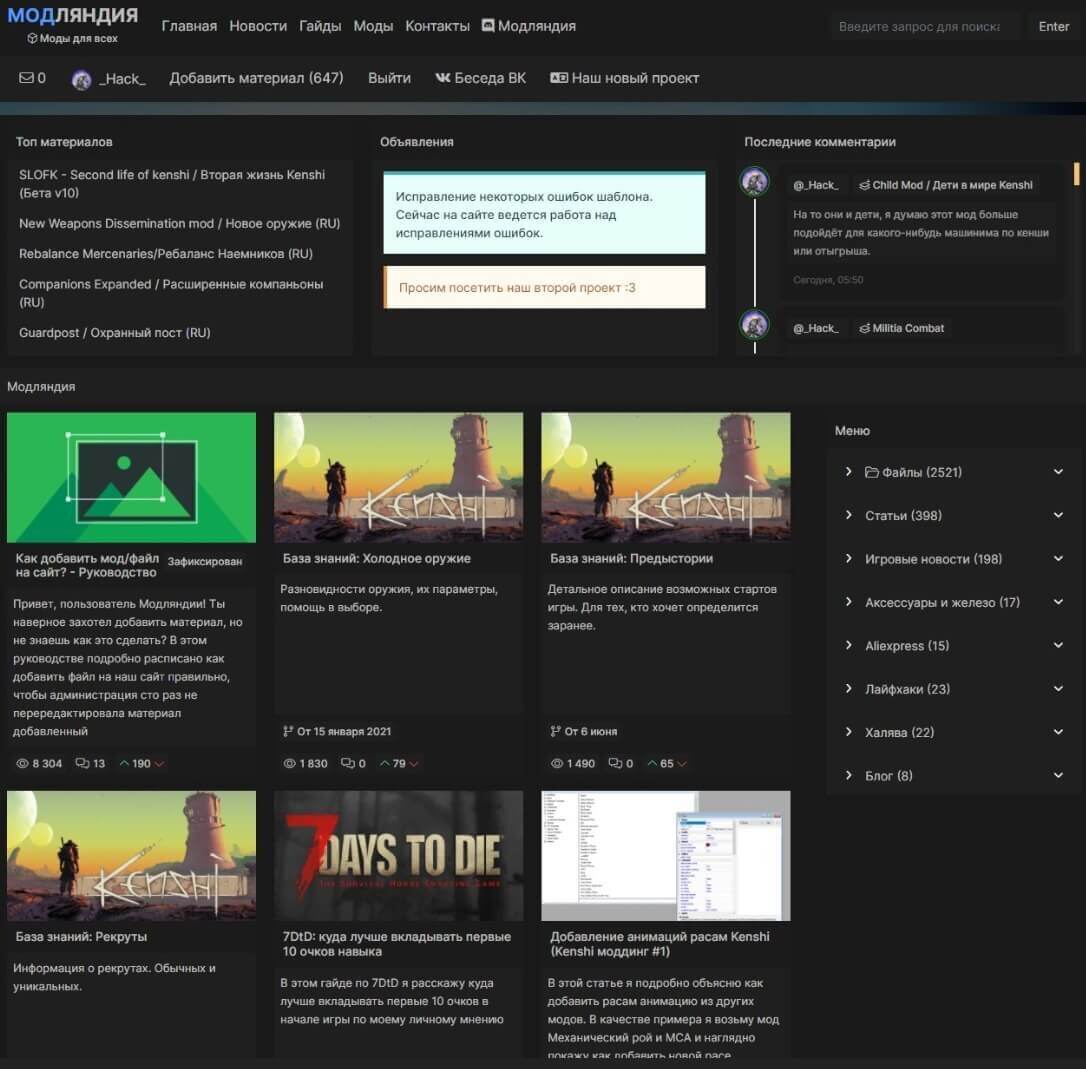The image size is (1086, 1069).
Task: Click the Модляндия nav item's icon
Action: [488, 26]
